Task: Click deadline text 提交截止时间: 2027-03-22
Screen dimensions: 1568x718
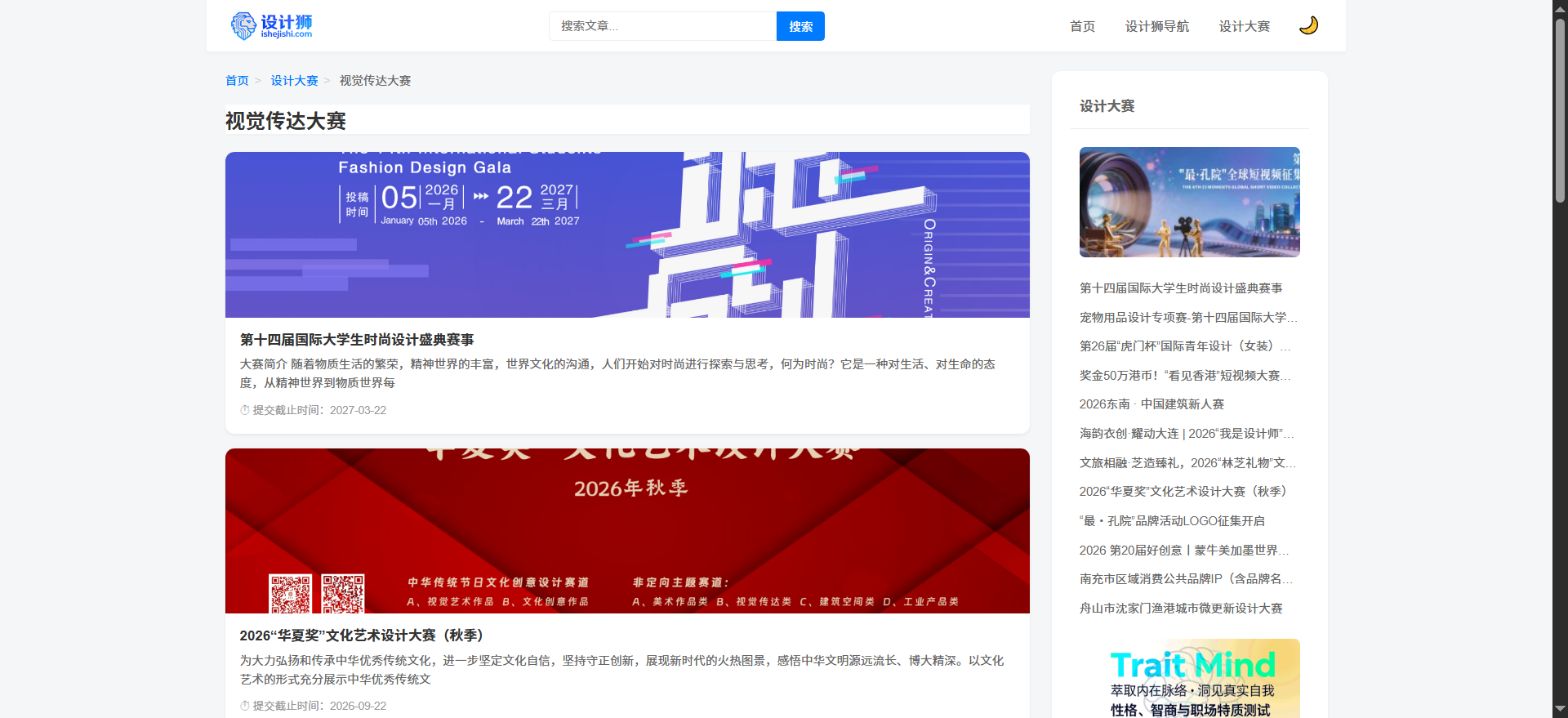Action: pyautogui.click(x=319, y=410)
